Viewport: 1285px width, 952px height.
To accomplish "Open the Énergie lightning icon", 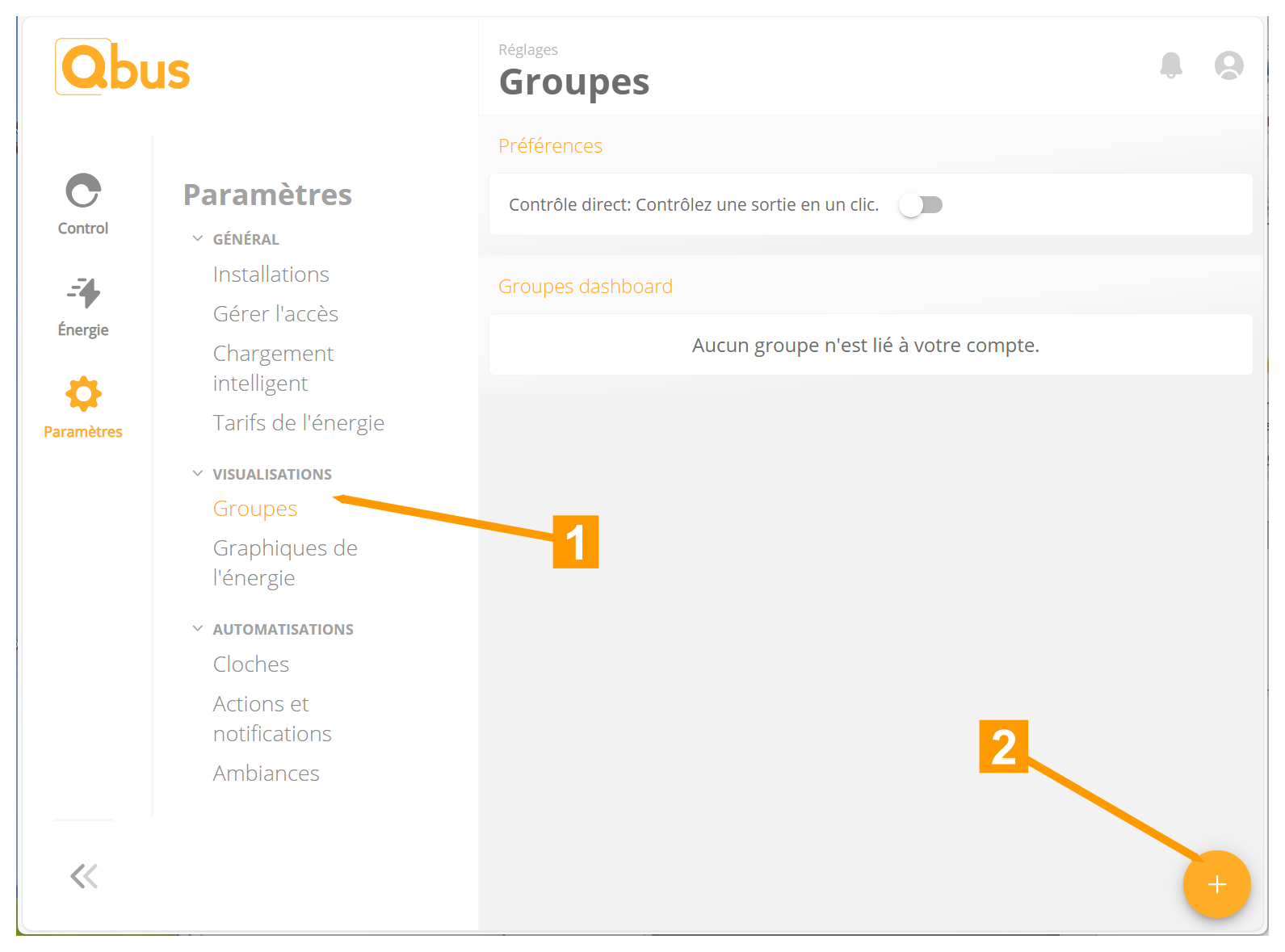I will 83,292.
